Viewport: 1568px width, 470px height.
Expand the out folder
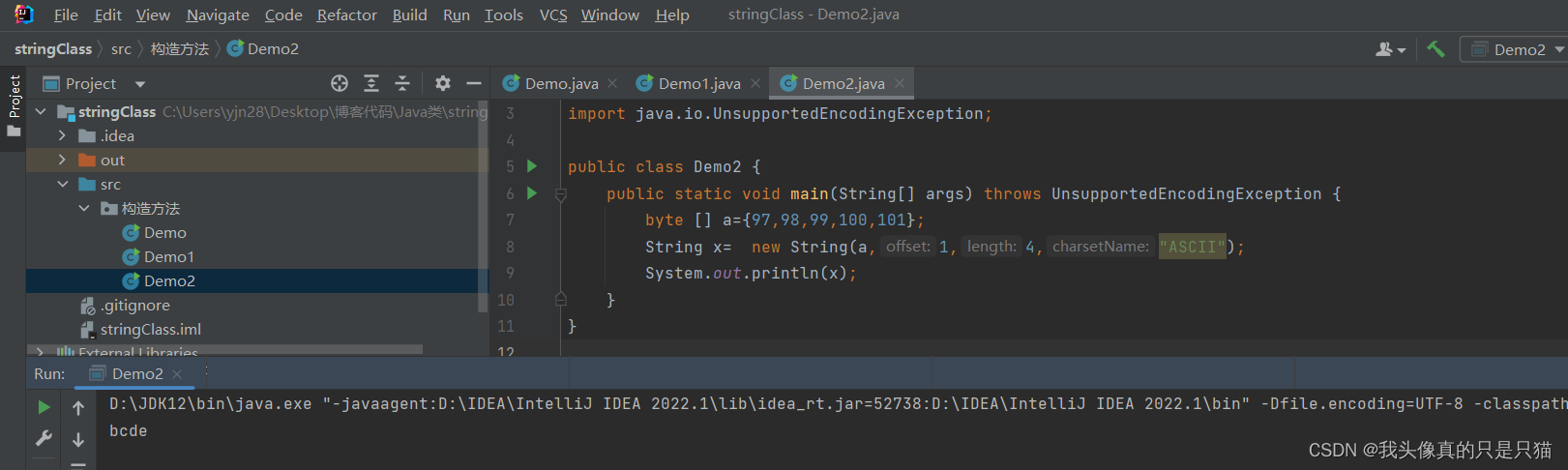coord(62,160)
